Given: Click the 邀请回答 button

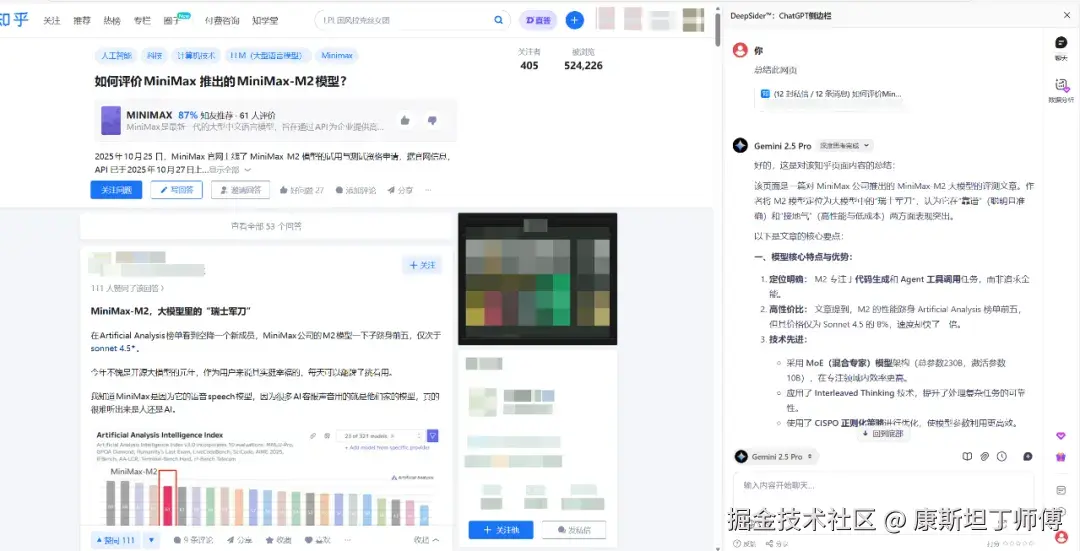Looking at the screenshot, I should 240,189.
